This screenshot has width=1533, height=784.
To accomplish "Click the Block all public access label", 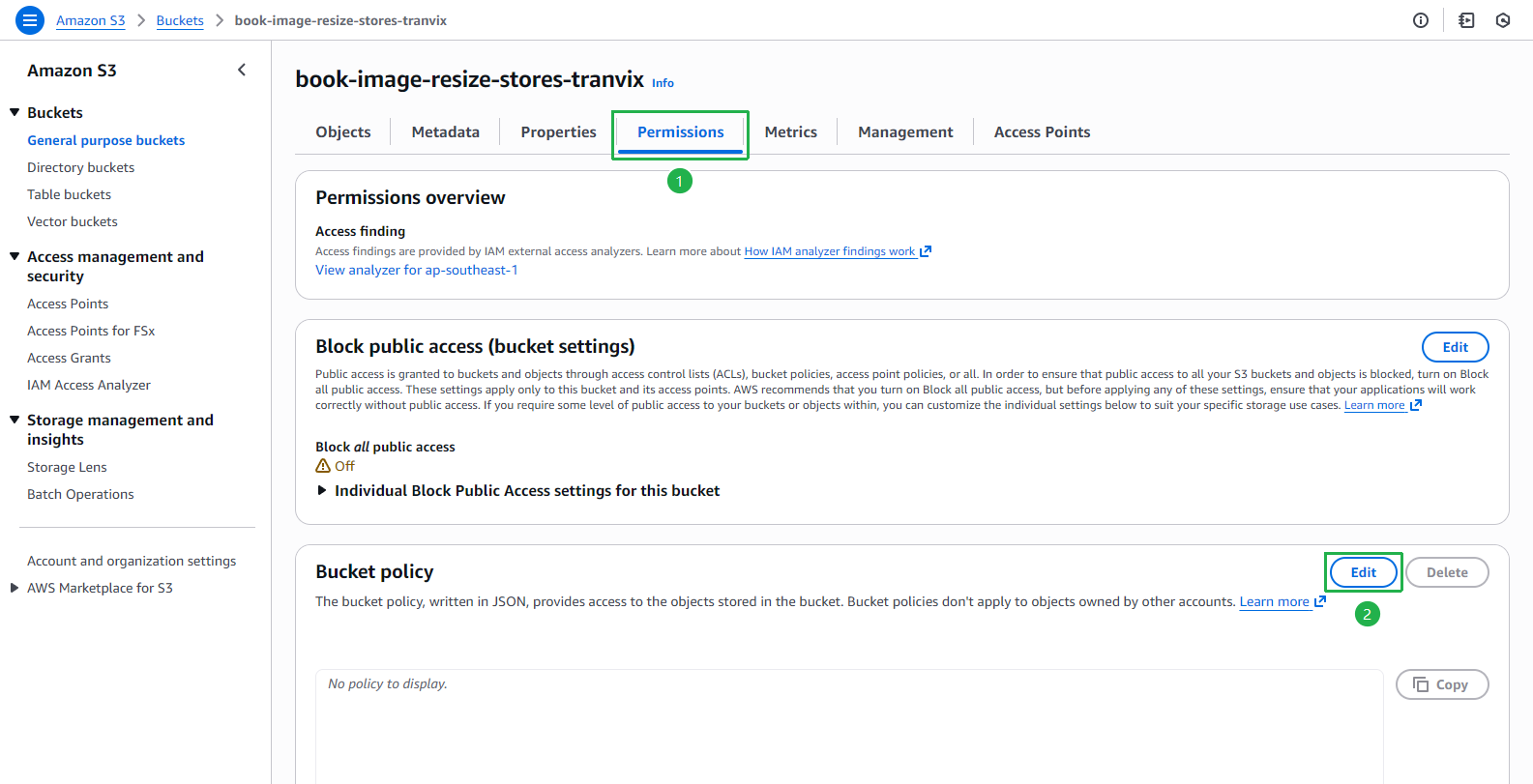I will pos(385,447).
